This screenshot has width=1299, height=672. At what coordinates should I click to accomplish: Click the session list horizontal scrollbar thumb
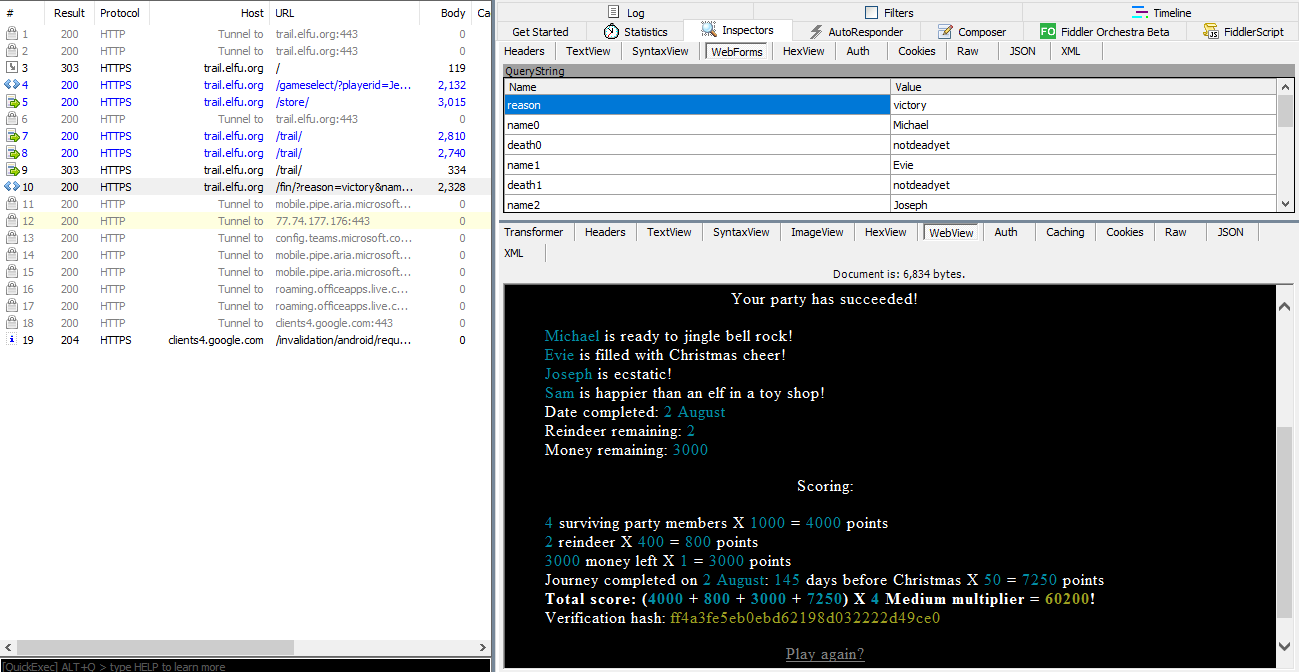156,648
